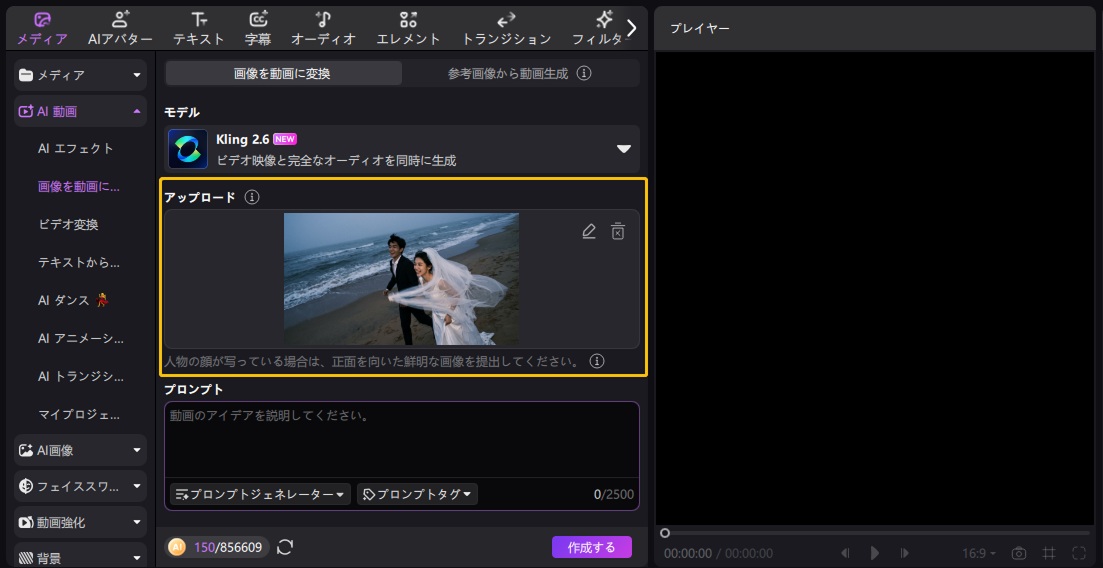This screenshot has width=1103, height=568.
Task: Click info icon beside 参考画像から動画生成
Action: click(584, 73)
